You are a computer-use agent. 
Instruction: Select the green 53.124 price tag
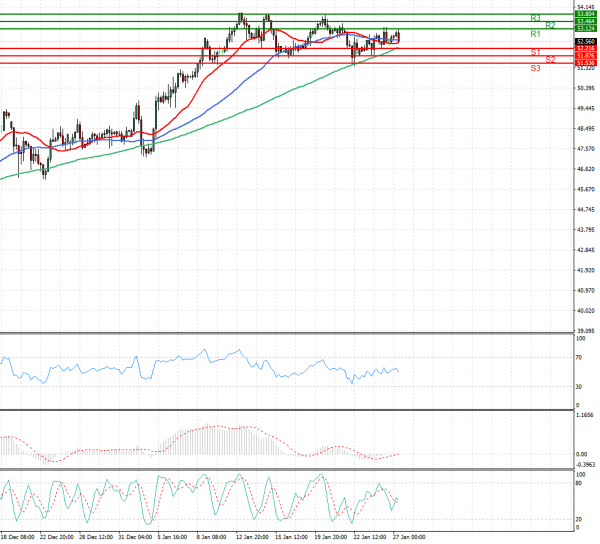(586, 29)
